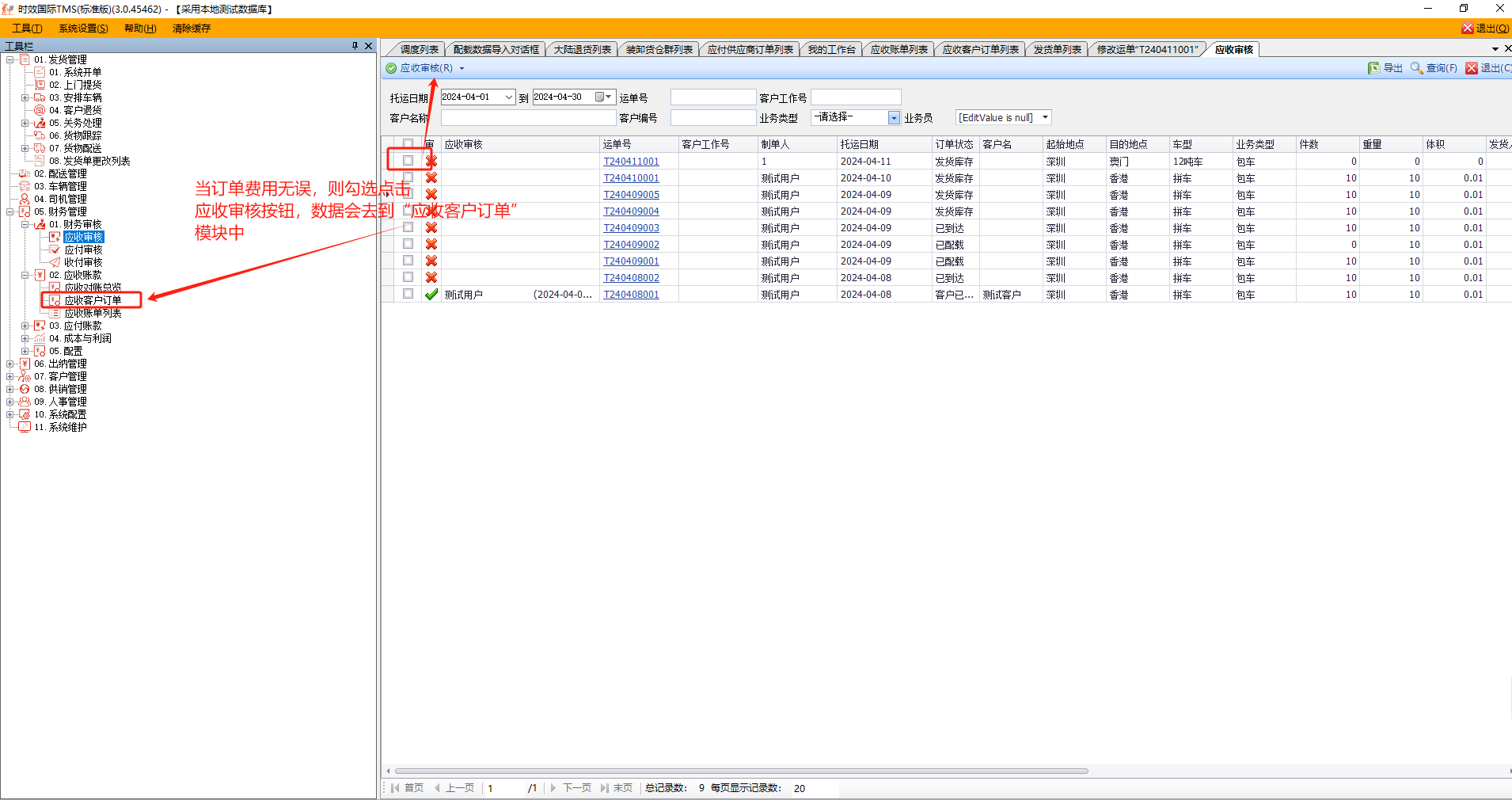The width and height of the screenshot is (1512, 800).
Task: Switch to the 我的工作台 tab
Action: point(831,50)
